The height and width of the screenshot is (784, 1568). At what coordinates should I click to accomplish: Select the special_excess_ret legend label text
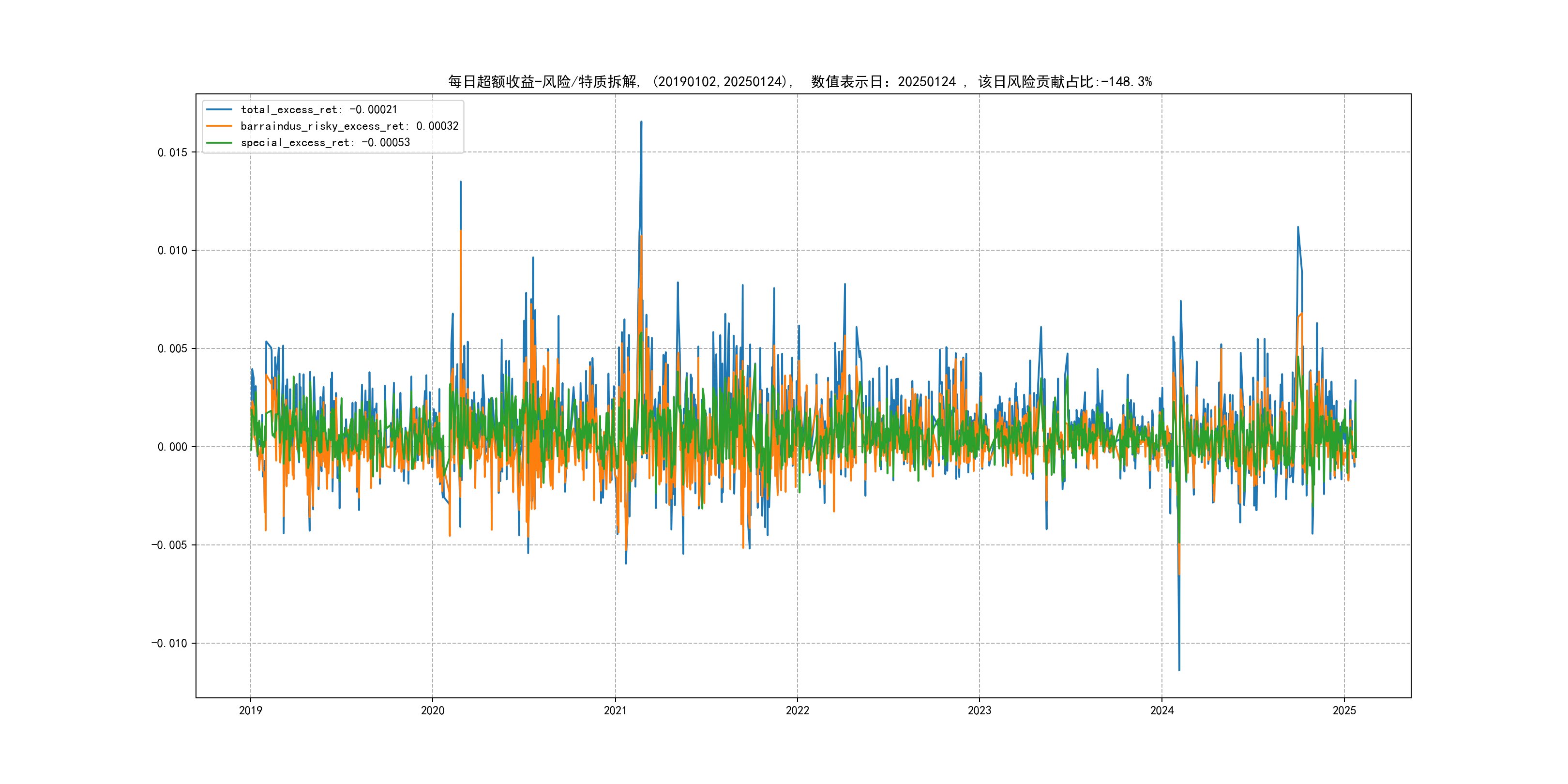325,142
